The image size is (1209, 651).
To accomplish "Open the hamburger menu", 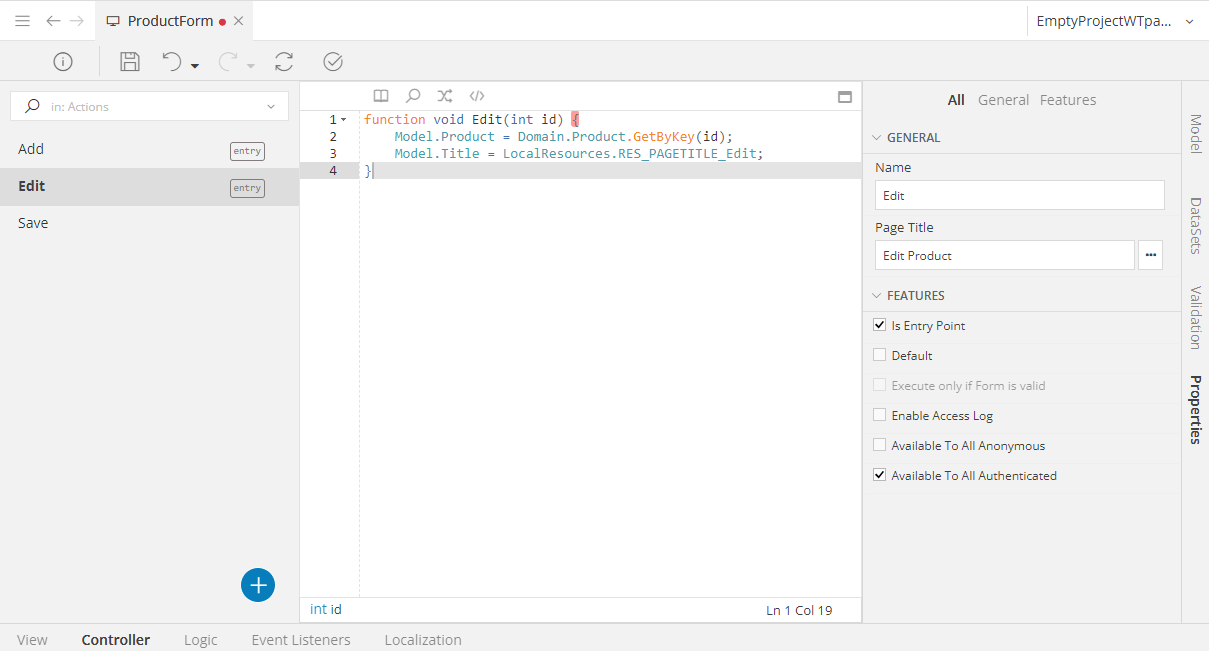I will coord(22,20).
